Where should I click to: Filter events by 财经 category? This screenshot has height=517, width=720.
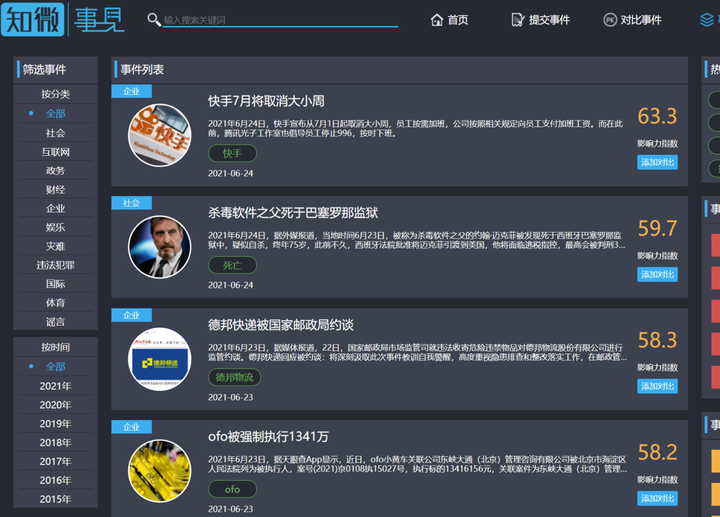pos(56,189)
